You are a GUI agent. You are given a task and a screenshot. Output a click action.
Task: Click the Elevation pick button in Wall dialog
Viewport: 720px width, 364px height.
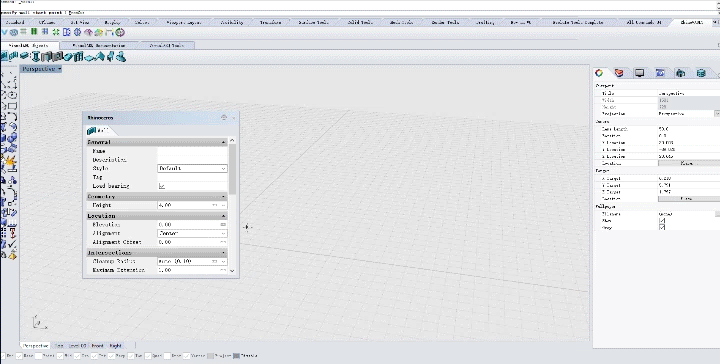coord(223,224)
